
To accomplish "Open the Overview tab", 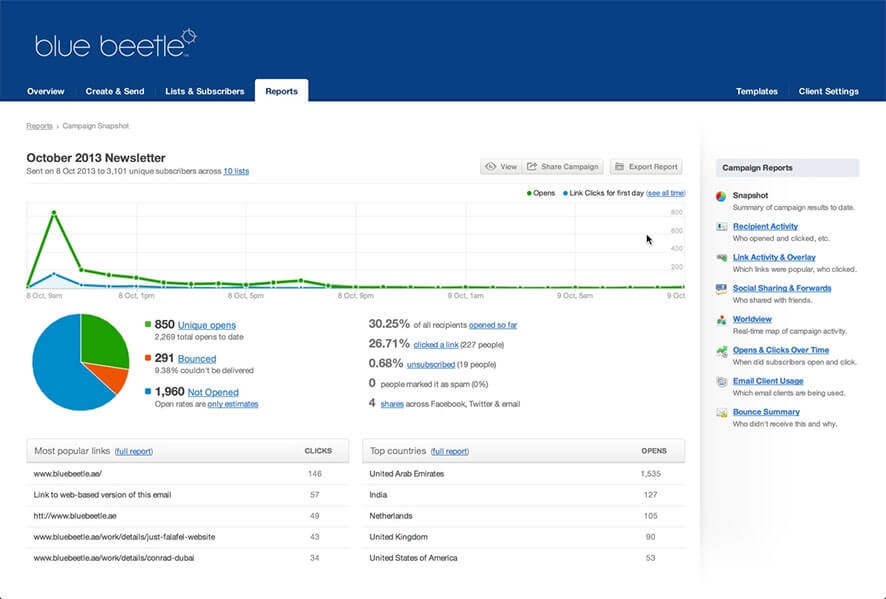I will coord(46,91).
